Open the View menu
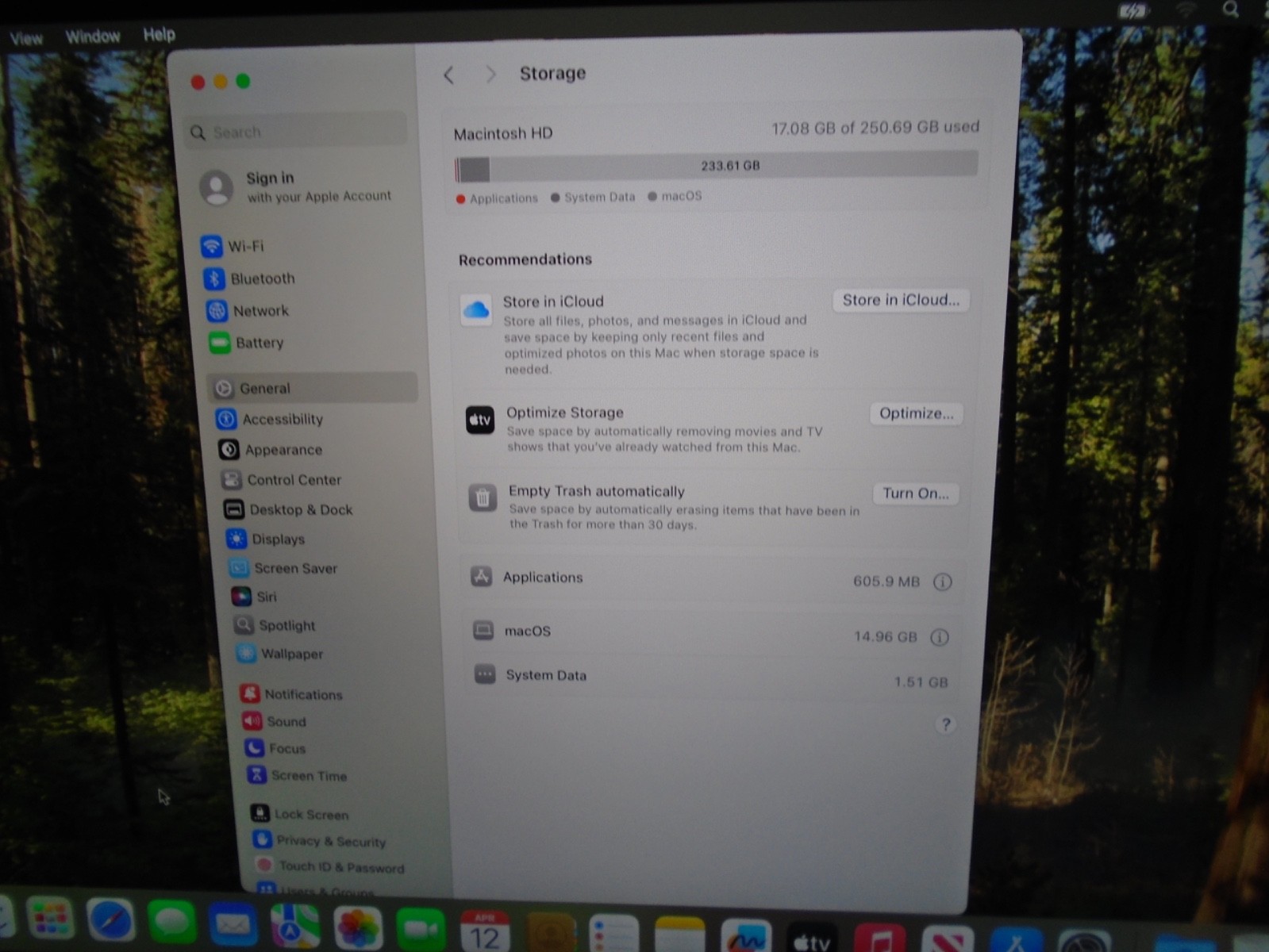Screen dimensions: 1269x952 pyautogui.click(x=26, y=38)
